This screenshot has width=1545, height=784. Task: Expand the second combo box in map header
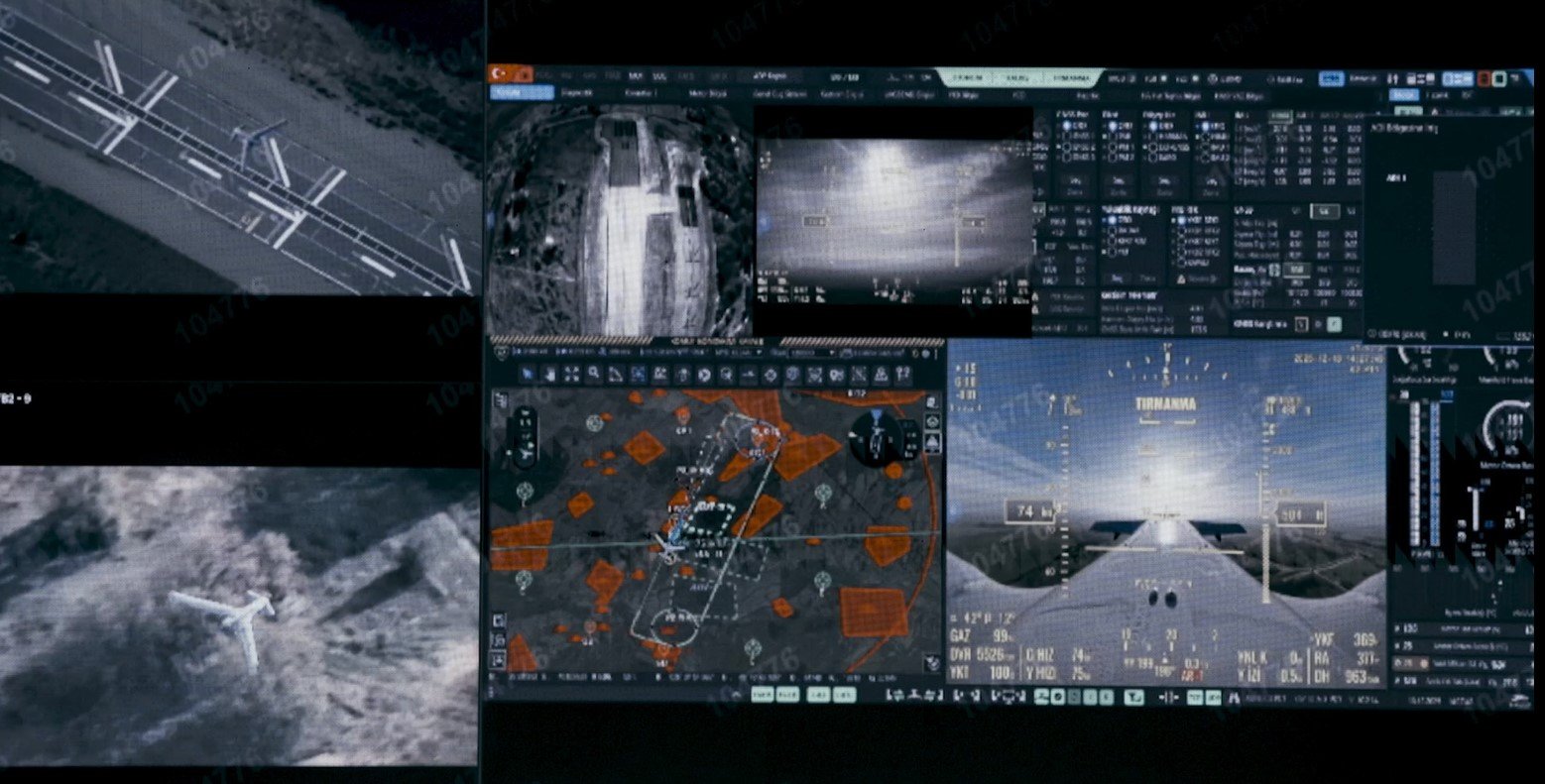(x=813, y=352)
